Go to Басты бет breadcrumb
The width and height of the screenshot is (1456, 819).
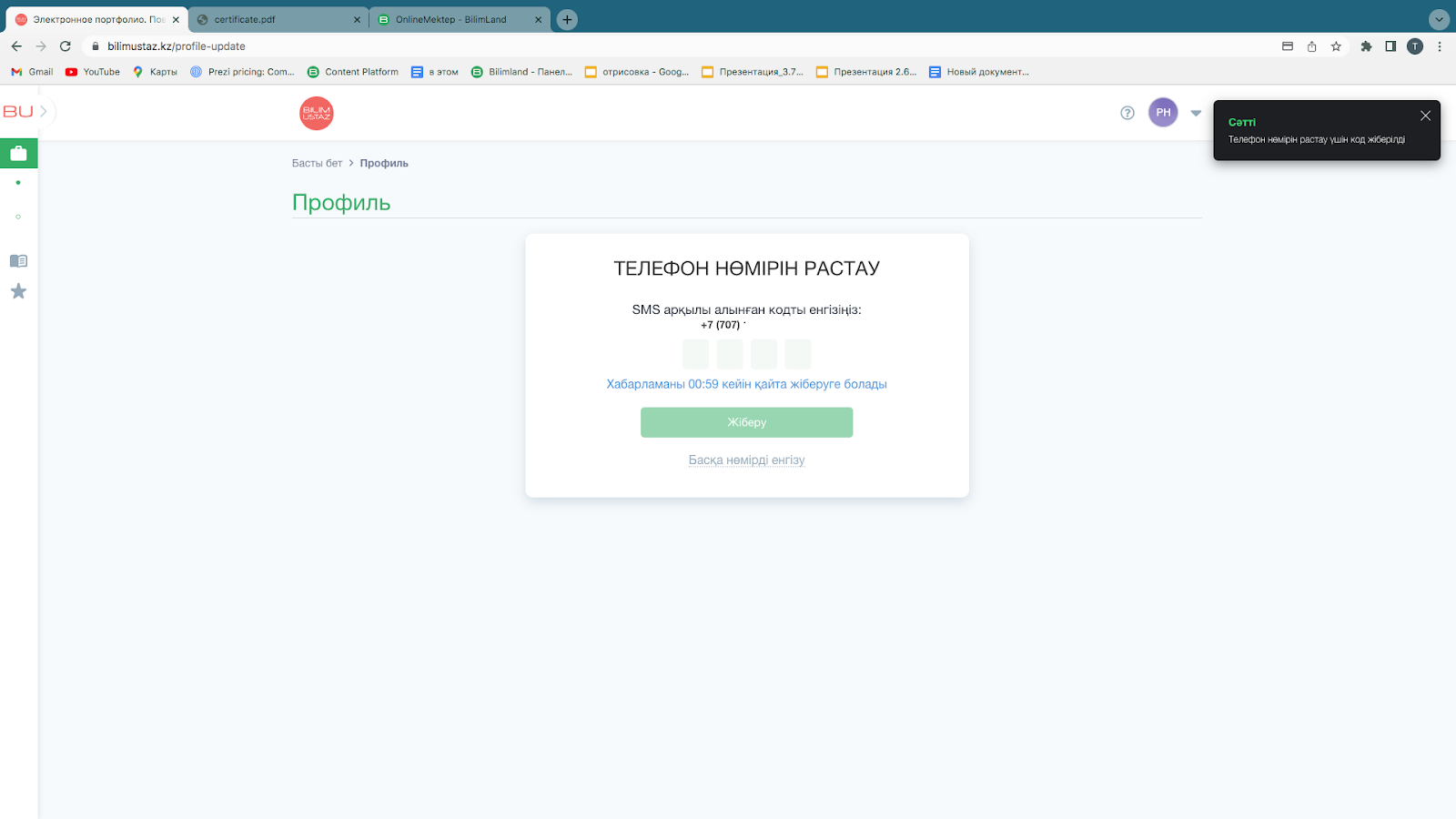tap(317, 164)
